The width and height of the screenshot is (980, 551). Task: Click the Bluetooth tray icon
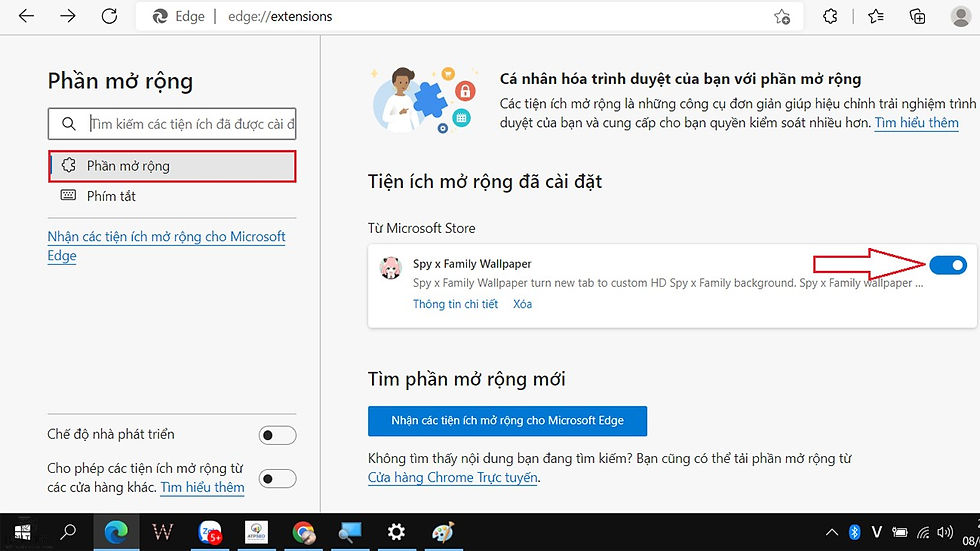coord(854,532)
